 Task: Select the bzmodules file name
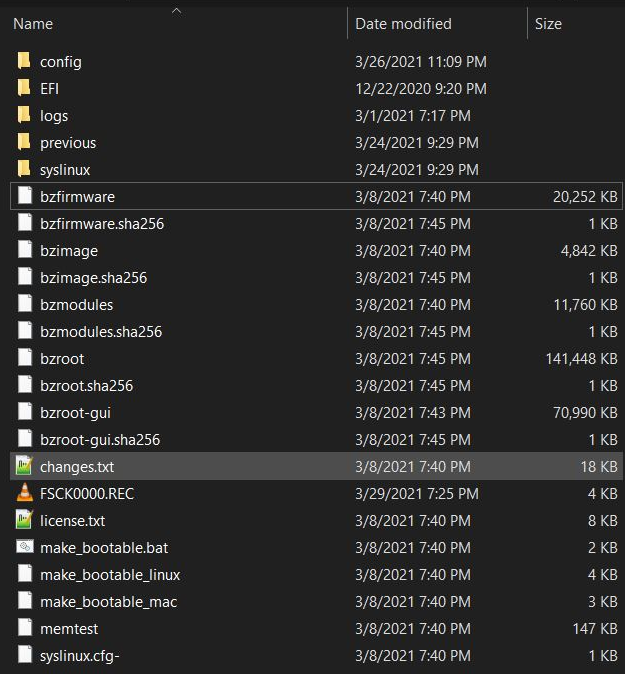point(77,305)
